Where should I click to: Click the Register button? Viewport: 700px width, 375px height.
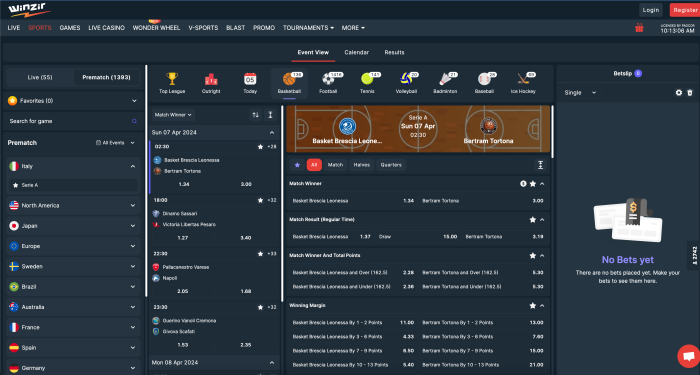point(685,10)
